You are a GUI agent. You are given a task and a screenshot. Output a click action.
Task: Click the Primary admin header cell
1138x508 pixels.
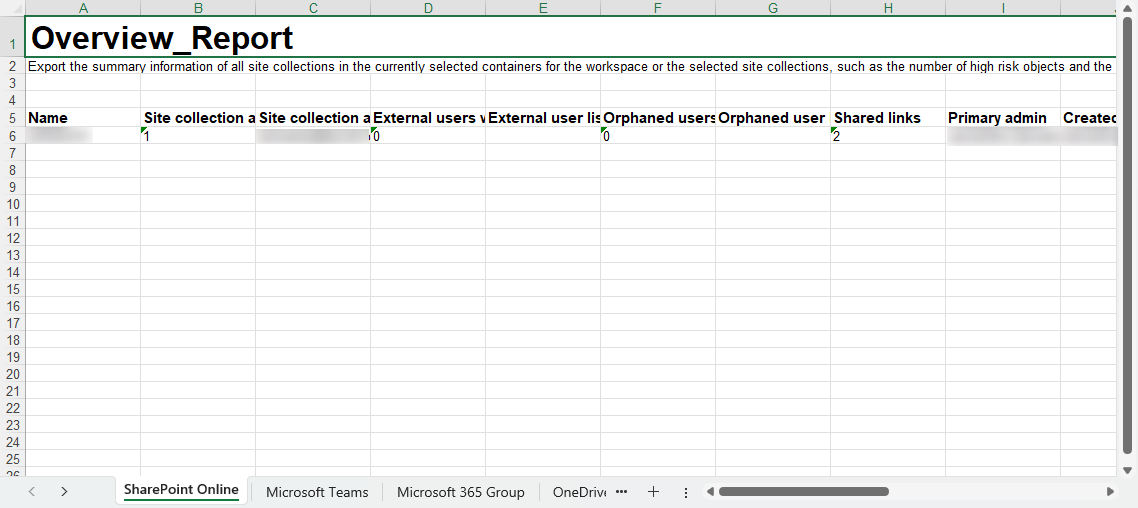tap(1003, 118)
